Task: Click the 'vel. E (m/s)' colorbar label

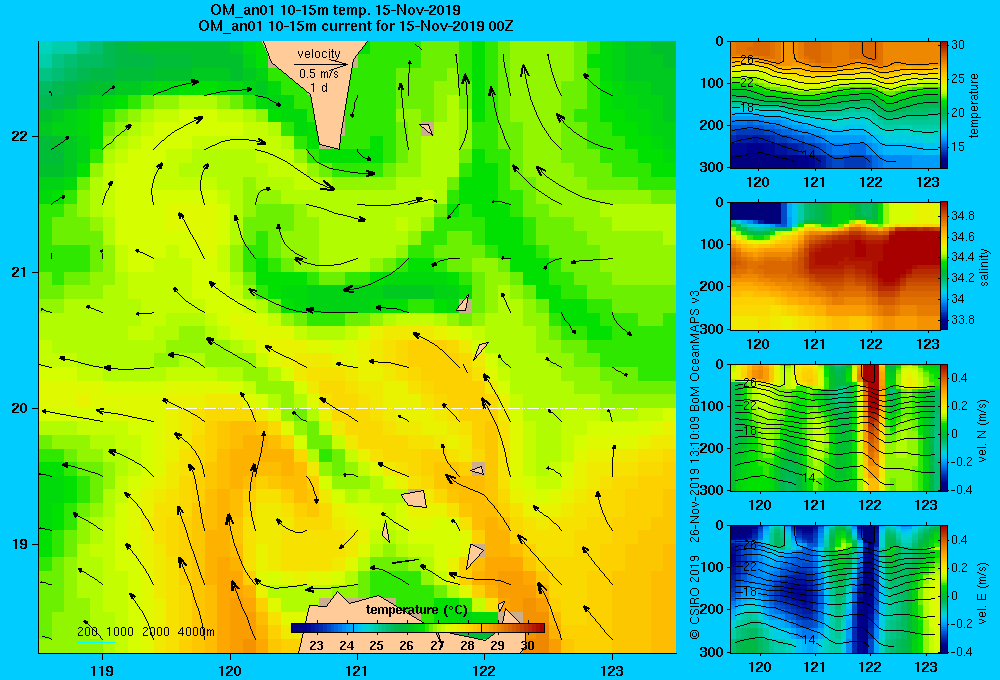Action: pyautogui.click(x=982, y=591)
